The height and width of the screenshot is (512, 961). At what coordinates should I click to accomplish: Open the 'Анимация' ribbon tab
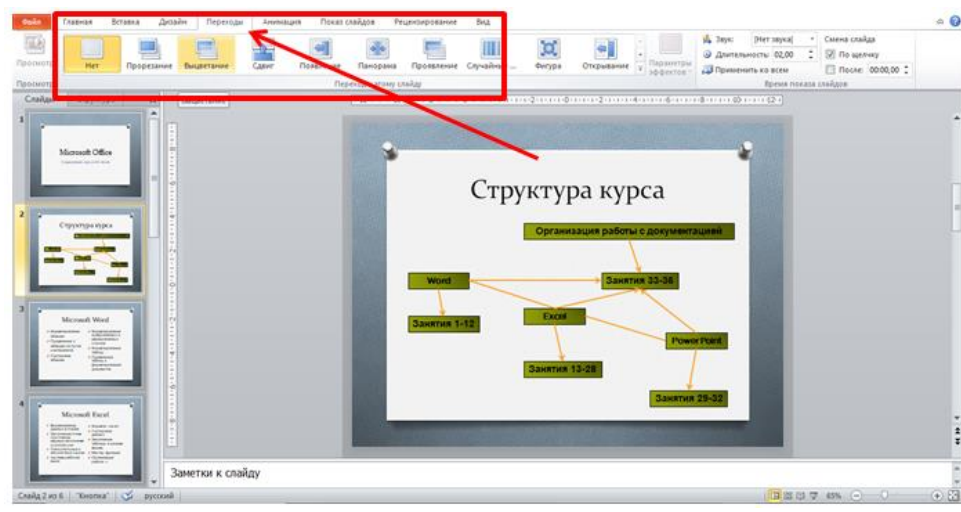click(281, 21)
